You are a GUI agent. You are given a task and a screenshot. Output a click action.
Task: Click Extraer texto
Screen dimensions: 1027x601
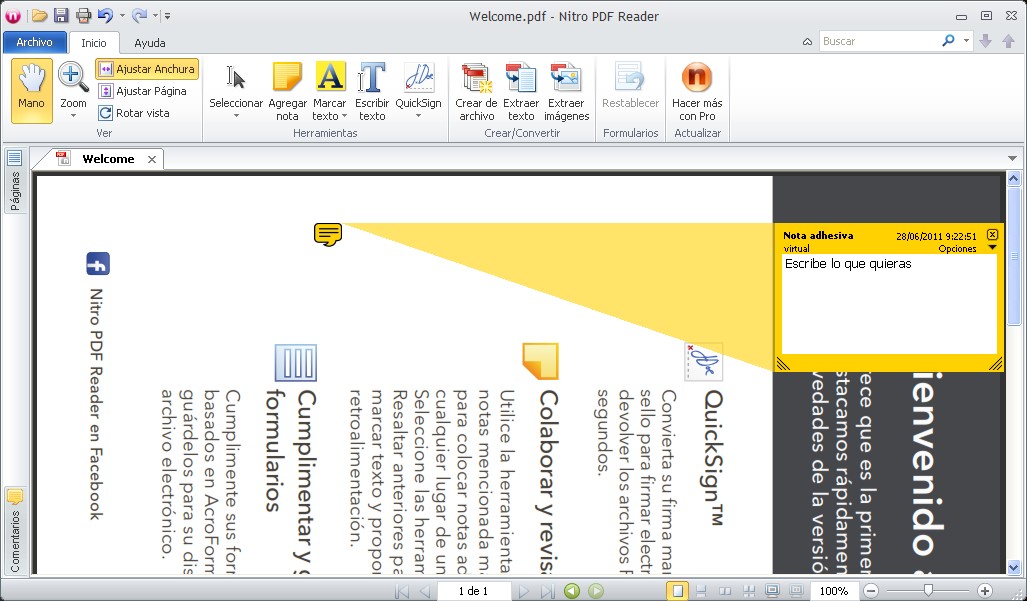(521, 91)
